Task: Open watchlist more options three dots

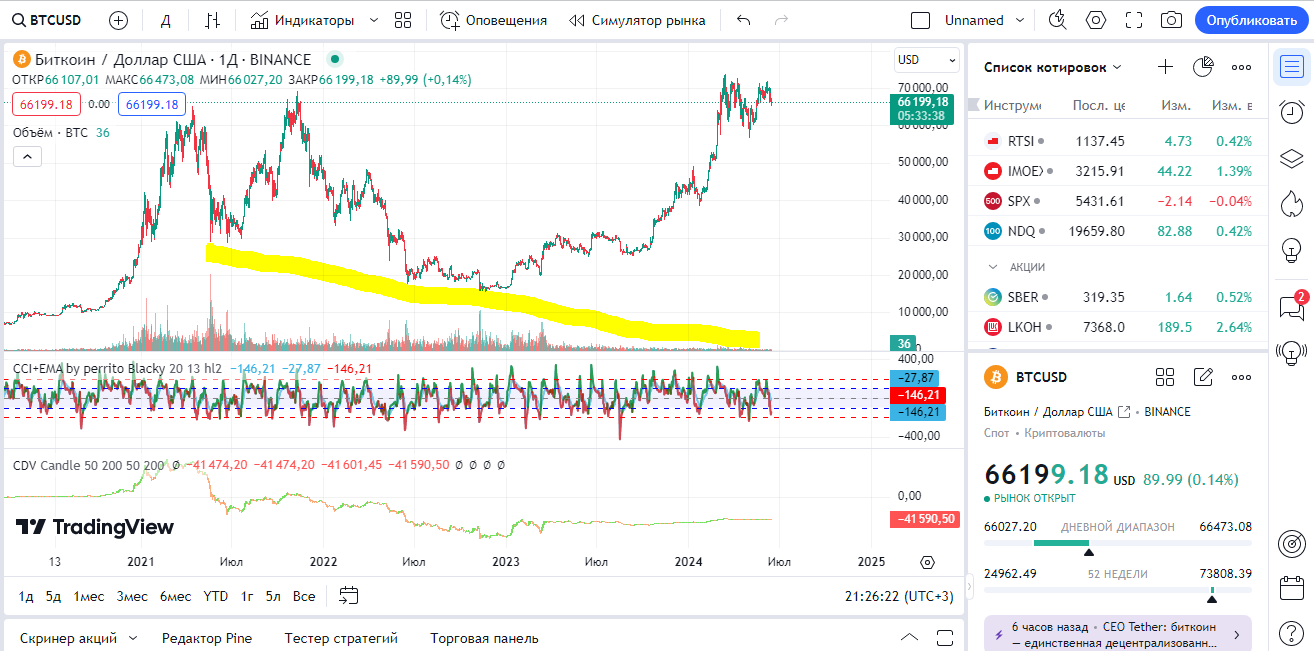Action: (x=1241, y=67)
